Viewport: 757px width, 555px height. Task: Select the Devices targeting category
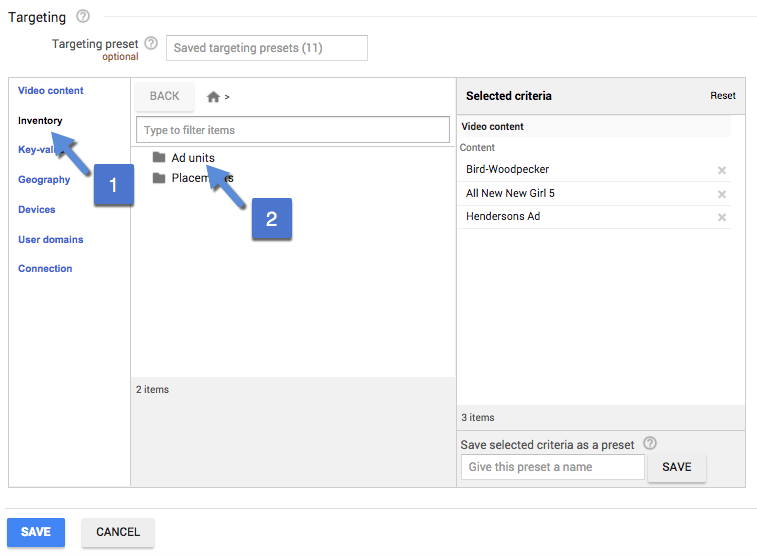pyautogui.click(x=37, y=209)
